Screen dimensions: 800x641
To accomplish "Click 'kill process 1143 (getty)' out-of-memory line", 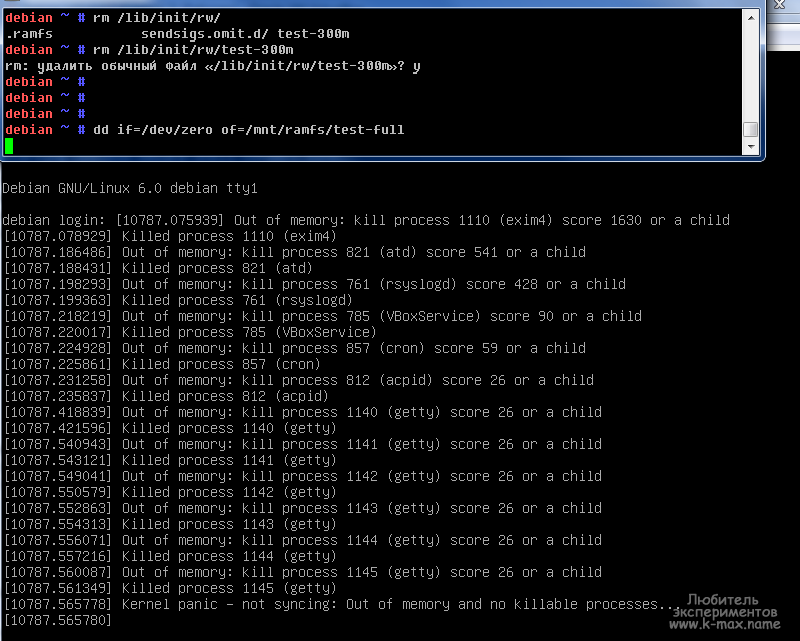I will pyautogui.click(x=303, y=508).
